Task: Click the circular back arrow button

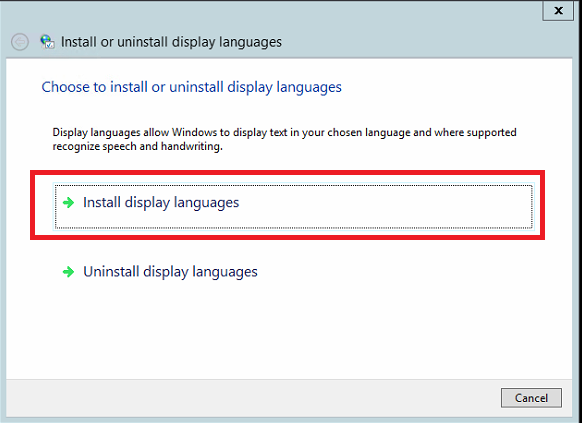Action: click(x=20, y=42)
